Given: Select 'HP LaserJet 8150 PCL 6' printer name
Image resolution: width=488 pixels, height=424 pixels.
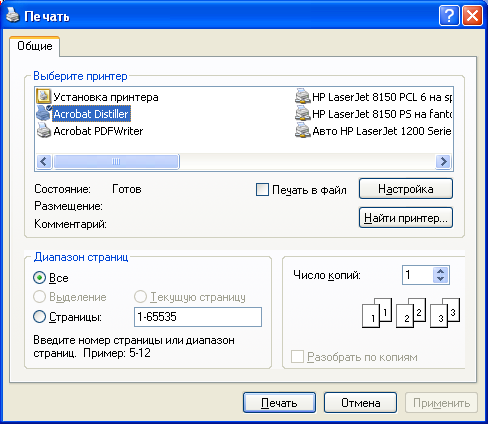Looking at the screenshot, I should click(x=382, y=97).
